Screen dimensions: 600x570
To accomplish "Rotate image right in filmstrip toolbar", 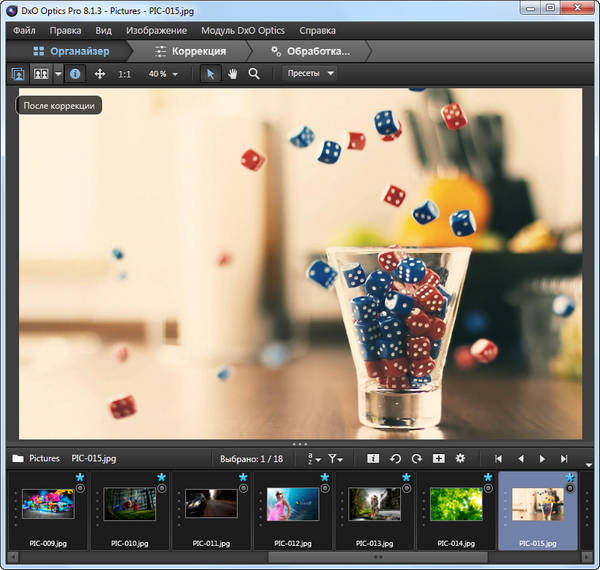I will pyautogui.click(x=416, y=458).
